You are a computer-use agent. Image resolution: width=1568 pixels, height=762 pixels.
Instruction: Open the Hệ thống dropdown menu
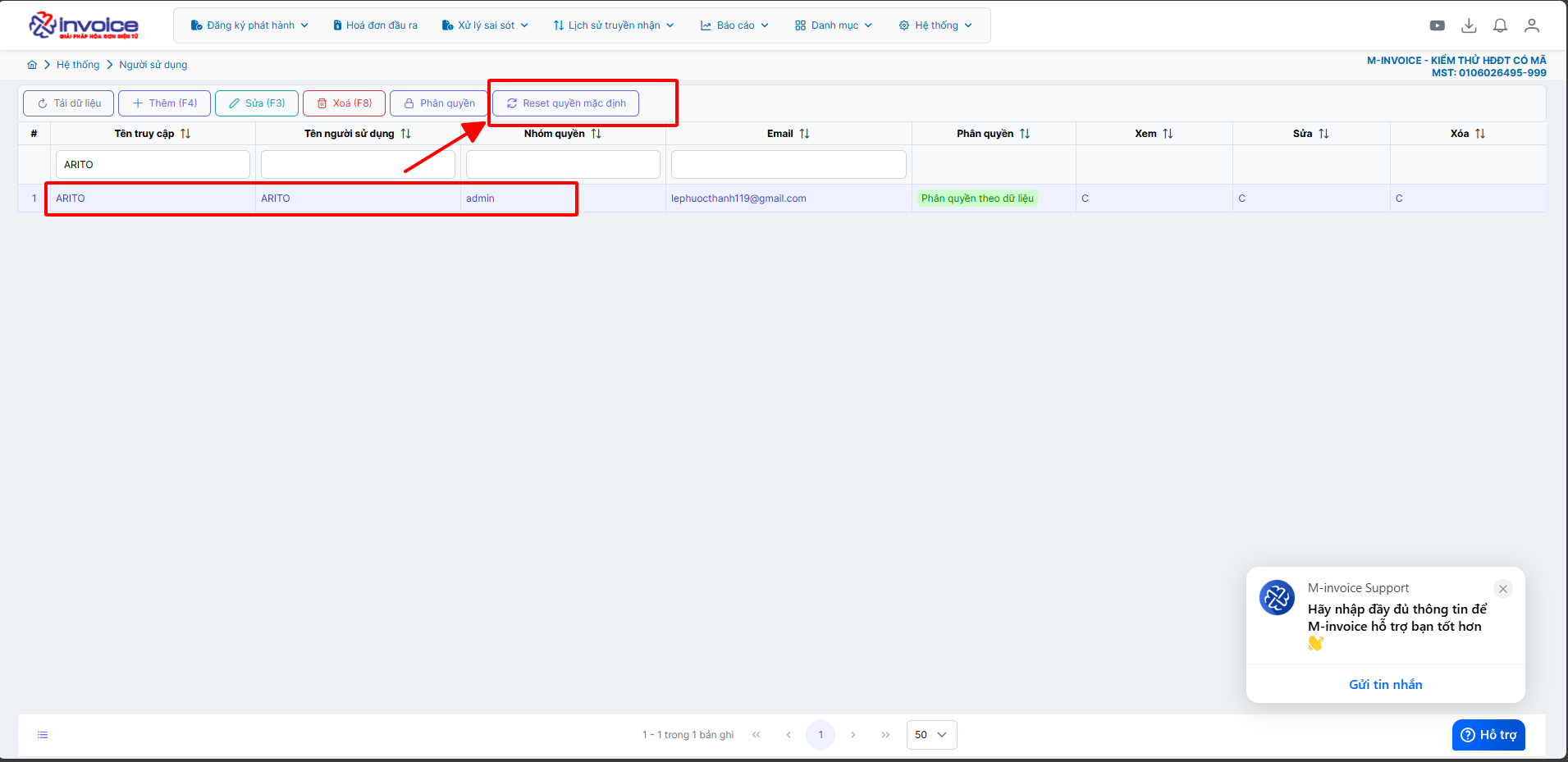click(x=935, y=25)
